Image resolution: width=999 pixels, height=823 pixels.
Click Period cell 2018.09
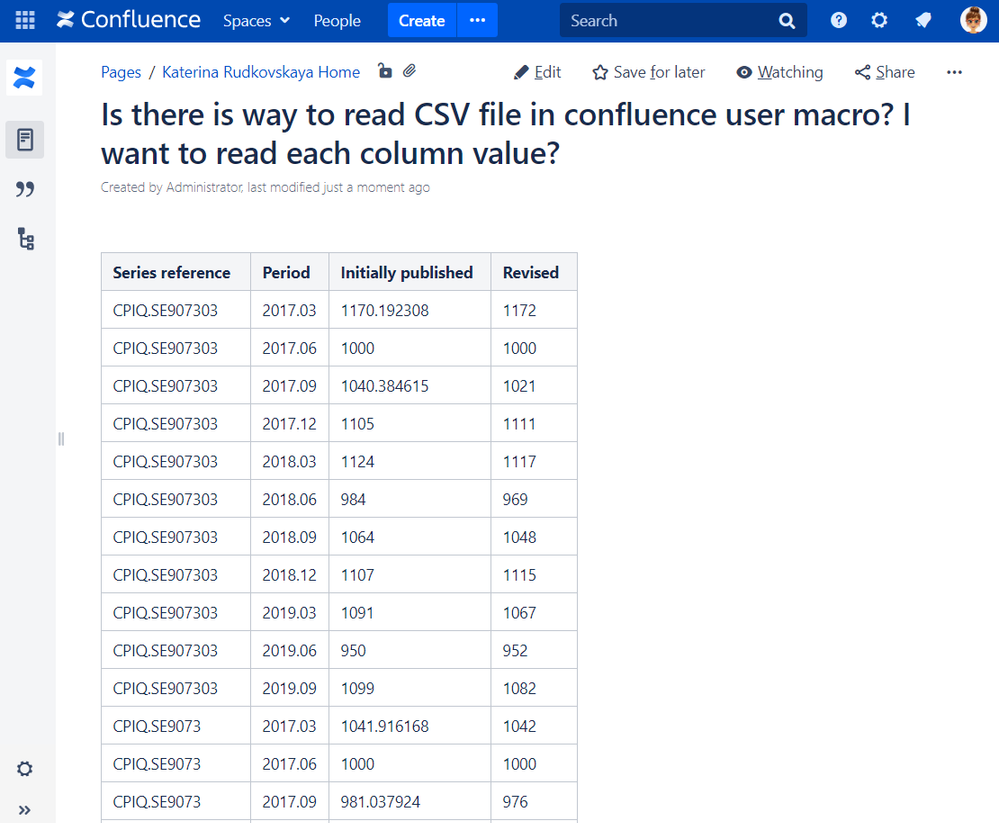[x=289, y=537]
